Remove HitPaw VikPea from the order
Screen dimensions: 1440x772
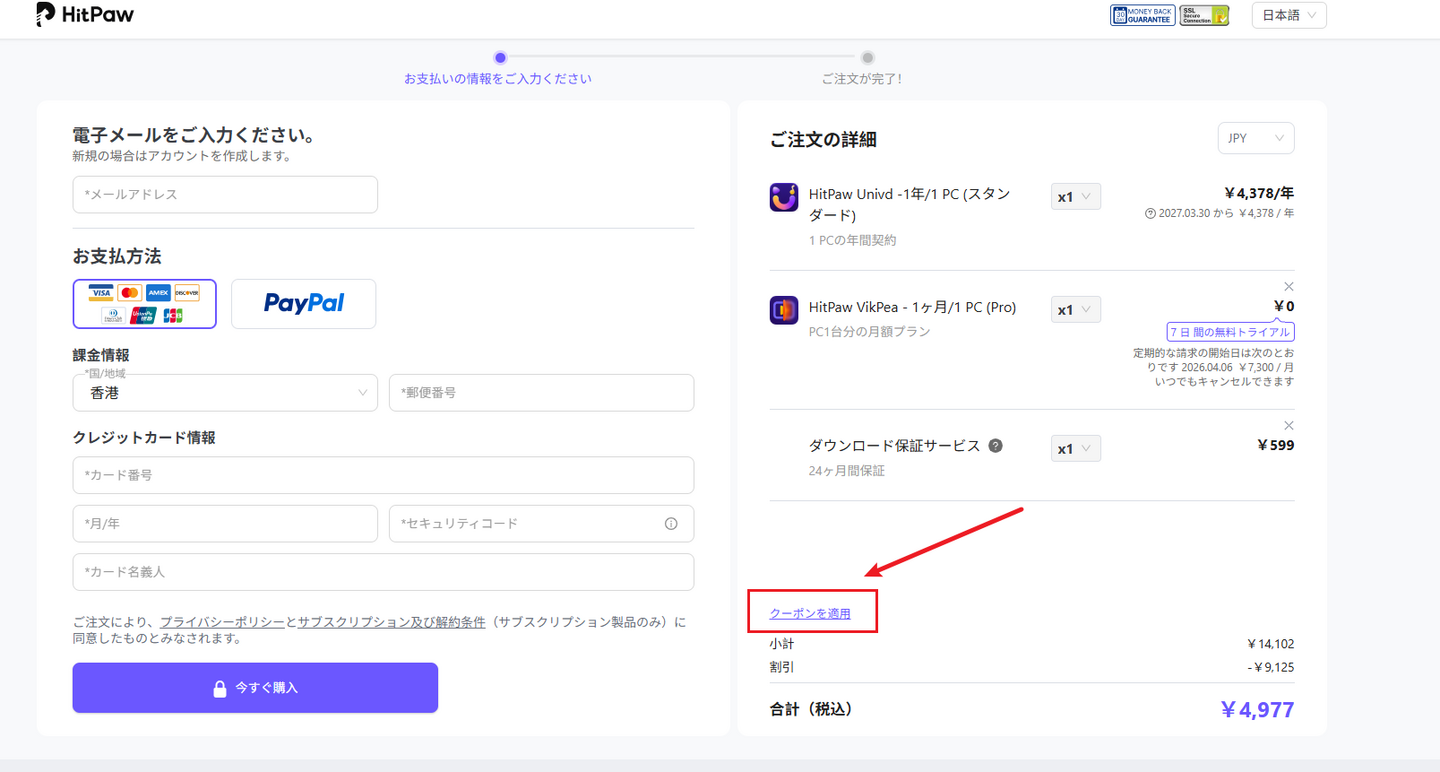[x=1288, y=286]
